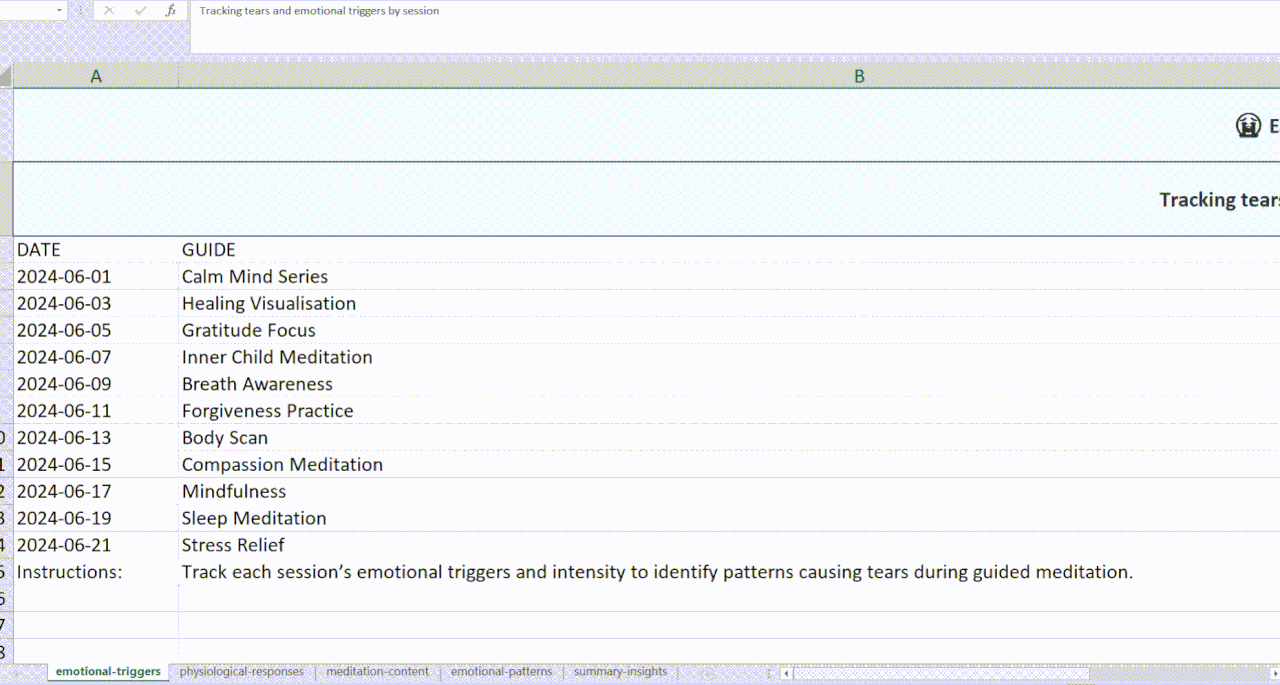This screenshot has height=685, width=1280.
Task: Select cell with date 2024-06-21
Action: point(96,545)
